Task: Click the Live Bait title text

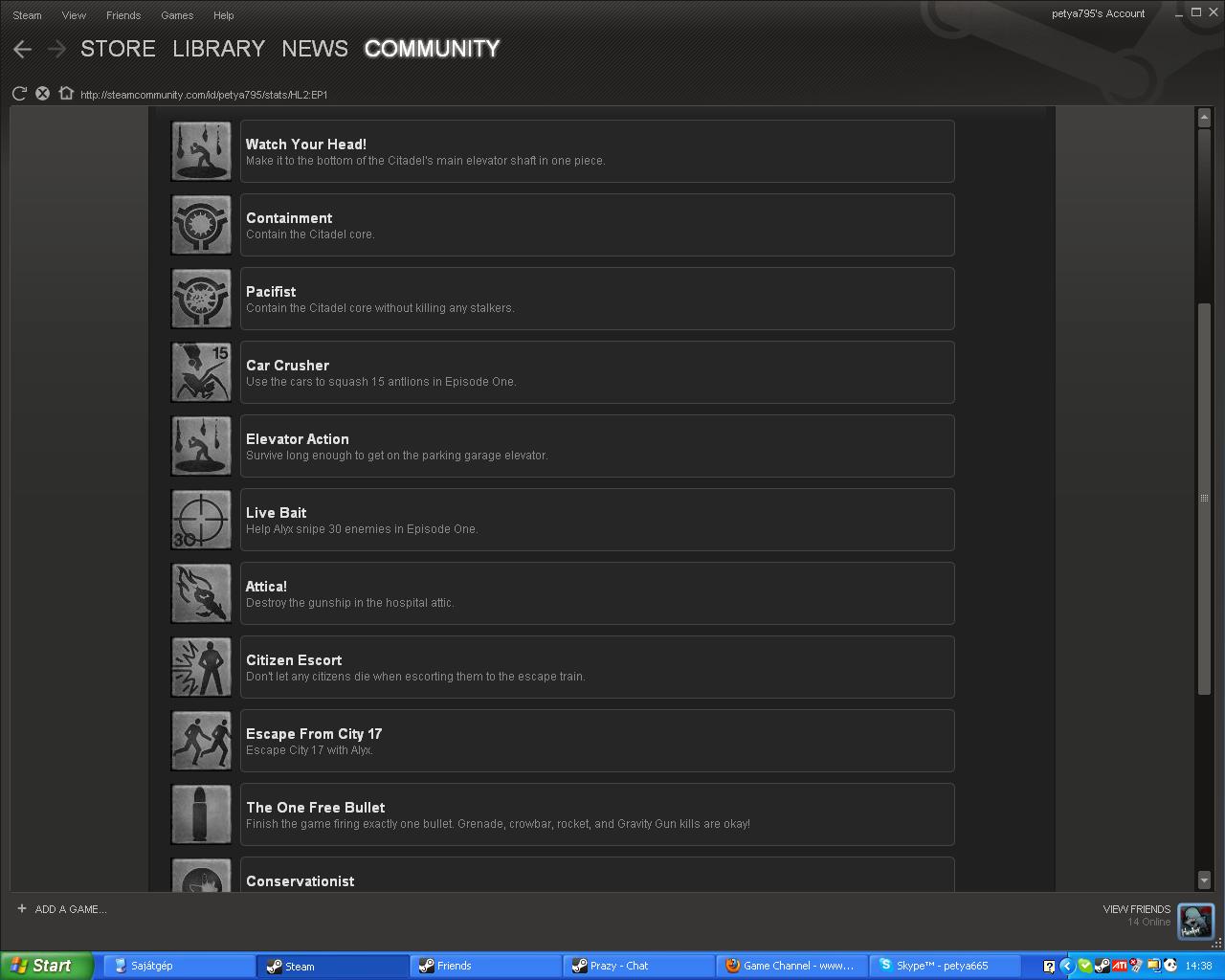Action: pyautogui.click(x=277, y=513)
